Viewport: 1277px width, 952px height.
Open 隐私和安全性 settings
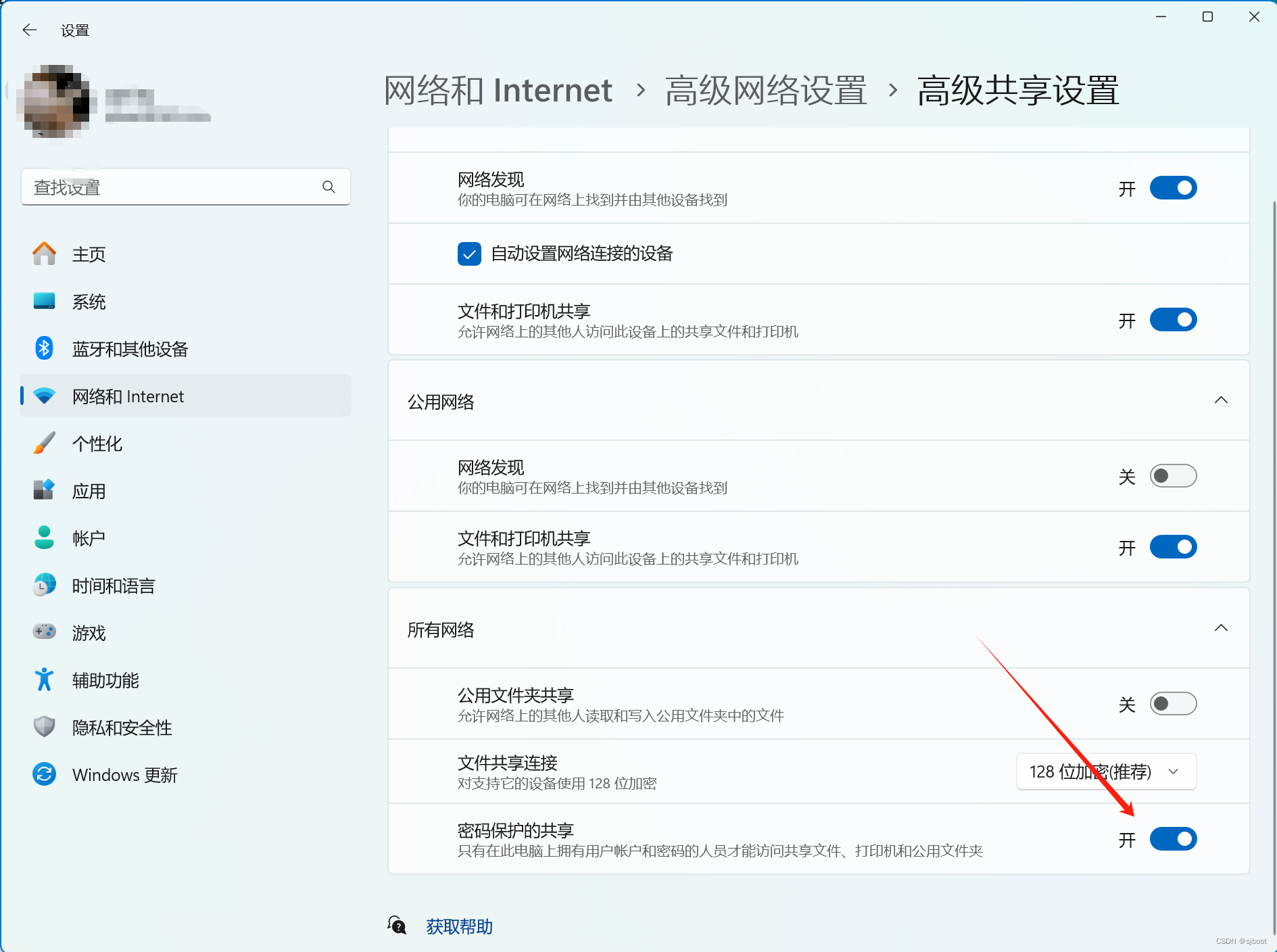coord(186,728)
